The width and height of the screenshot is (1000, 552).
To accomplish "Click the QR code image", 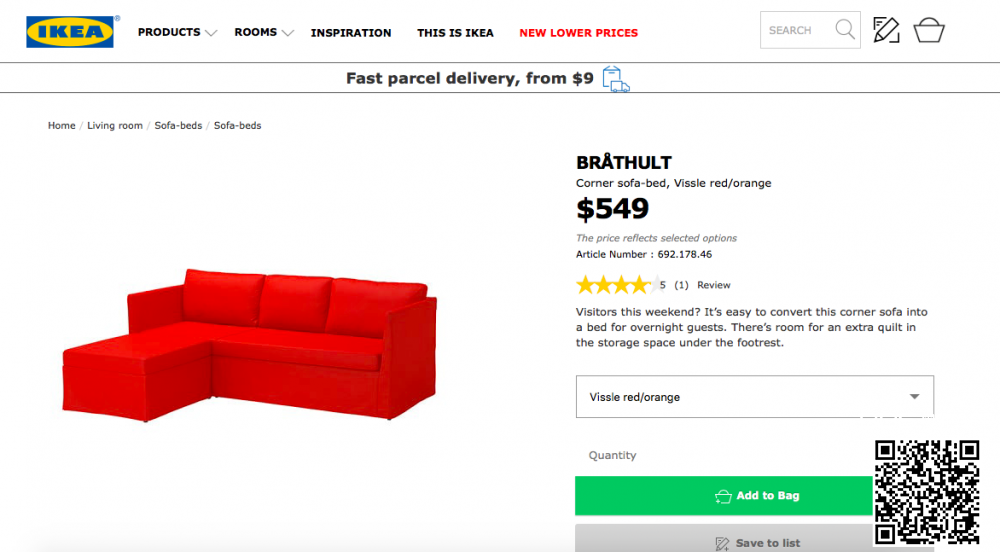I will click(x=927, y=492).
